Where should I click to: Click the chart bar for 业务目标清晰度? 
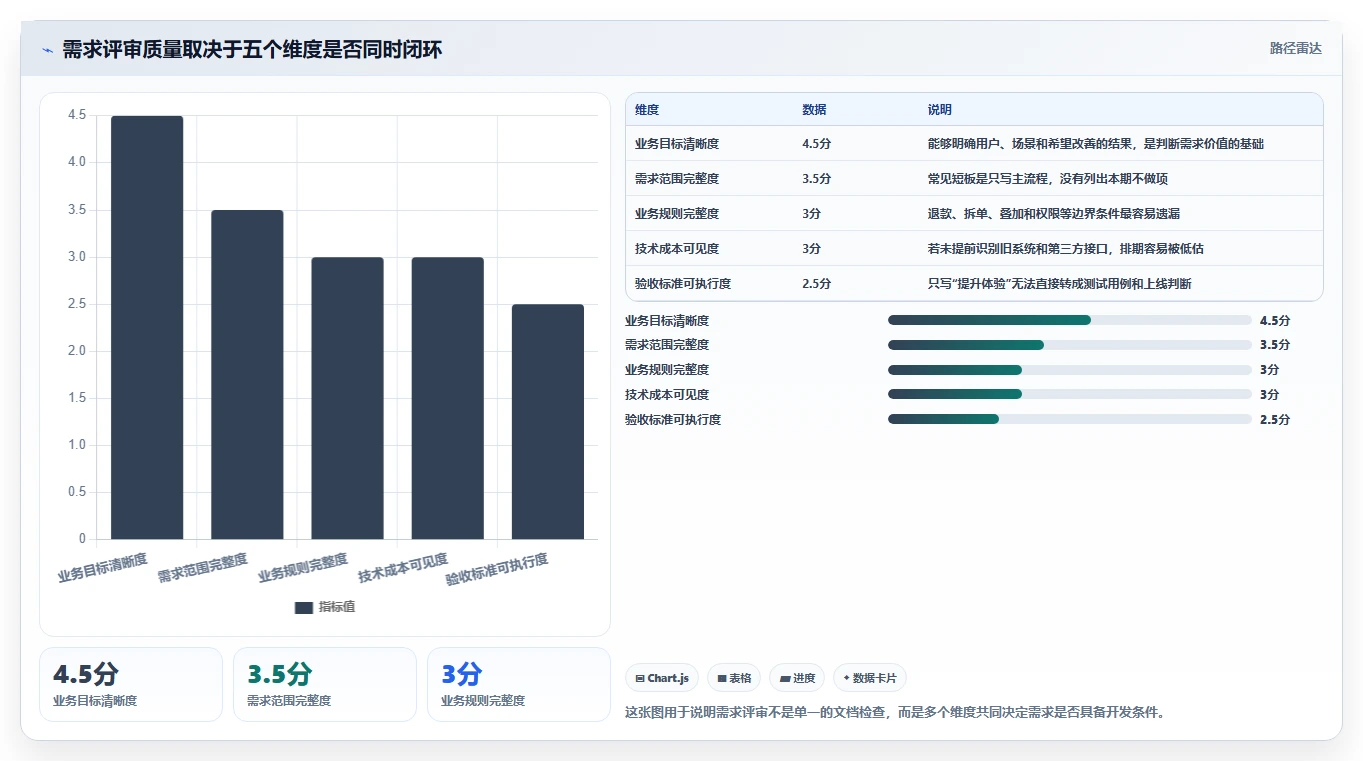[x=147, y=327]
